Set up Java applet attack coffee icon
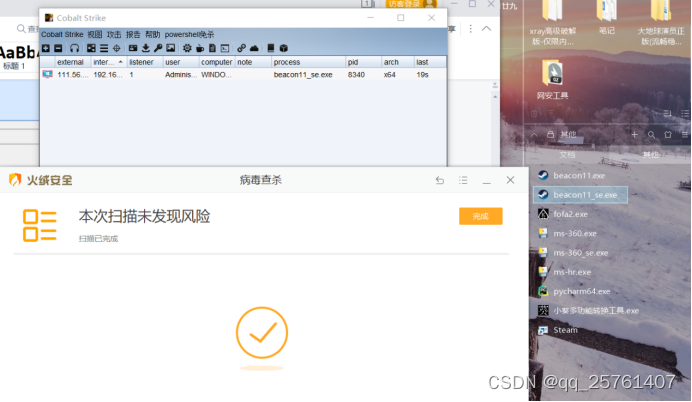 pyautogui.click(x=200, y=48)
